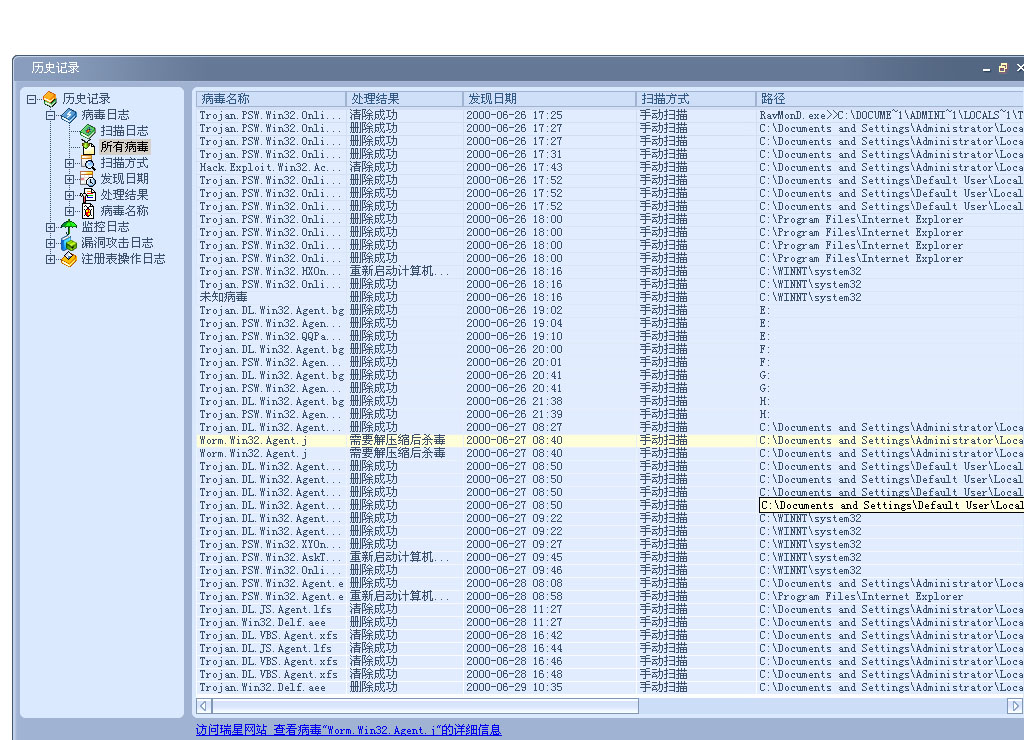1024x740 pixels.
Task: Expand the 处理结果 node
Action: point(69,195)
